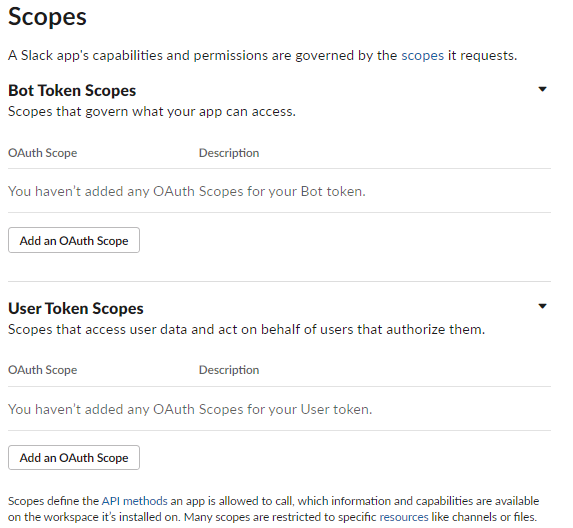Viewport: 573px width, 528px height.
Task: Open the 'scopes' link in the intro sentence
Action: click(422, 56)
